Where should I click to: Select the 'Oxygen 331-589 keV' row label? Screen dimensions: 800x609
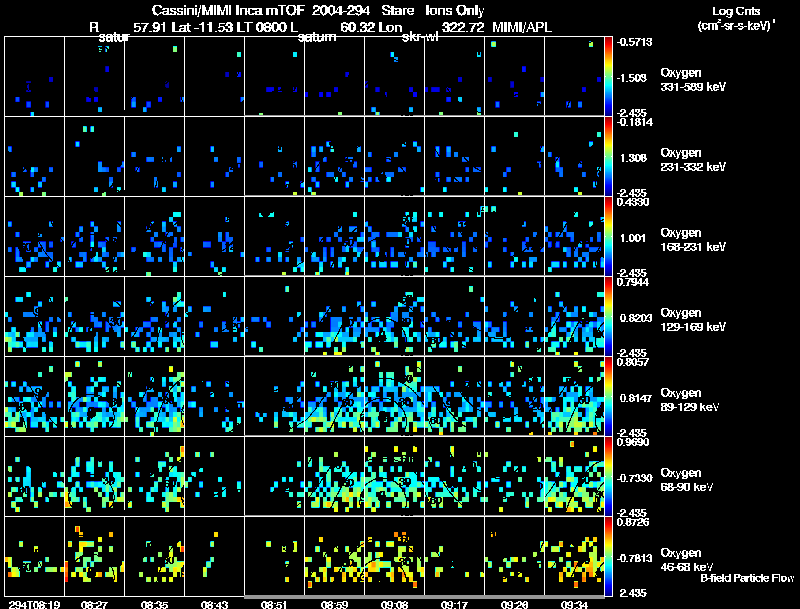tap(693, 80)
